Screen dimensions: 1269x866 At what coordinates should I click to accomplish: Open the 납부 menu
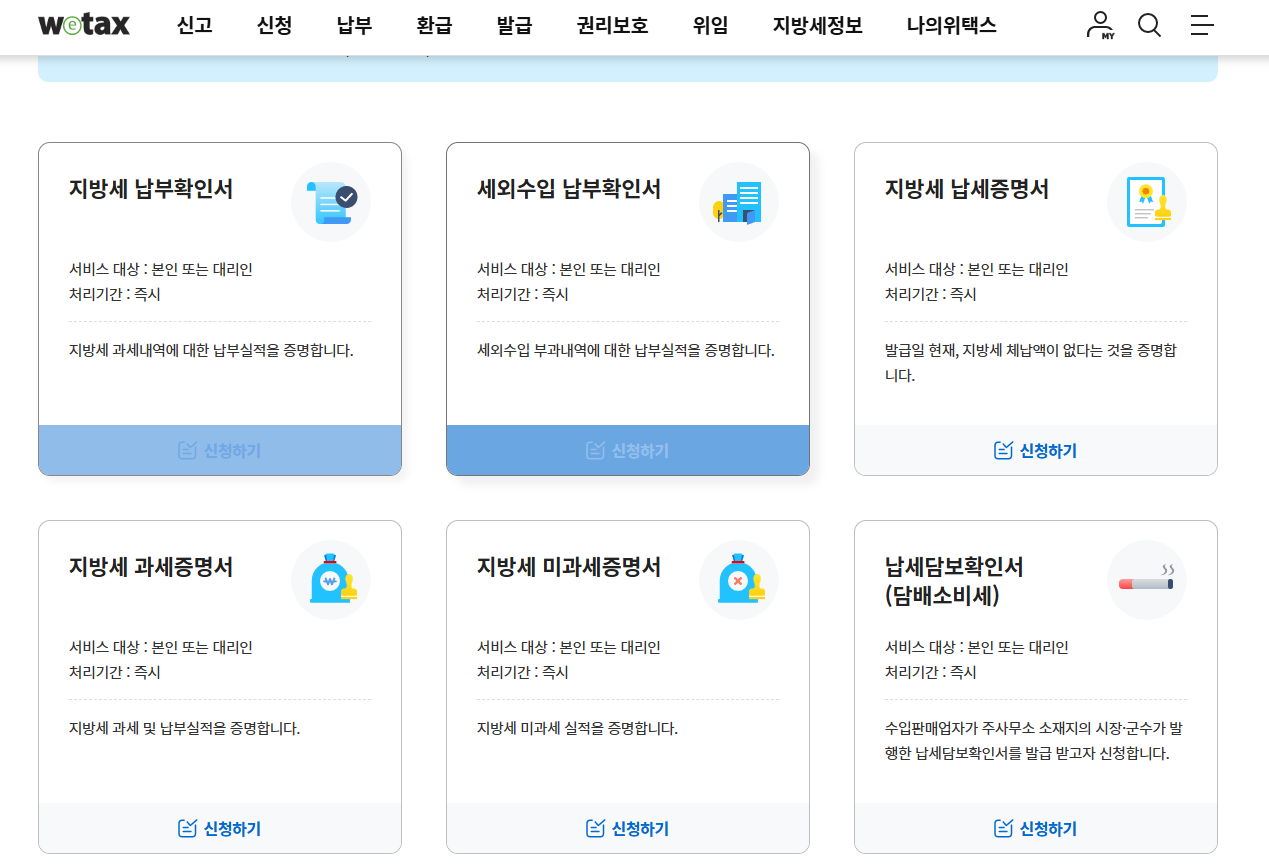352,26
